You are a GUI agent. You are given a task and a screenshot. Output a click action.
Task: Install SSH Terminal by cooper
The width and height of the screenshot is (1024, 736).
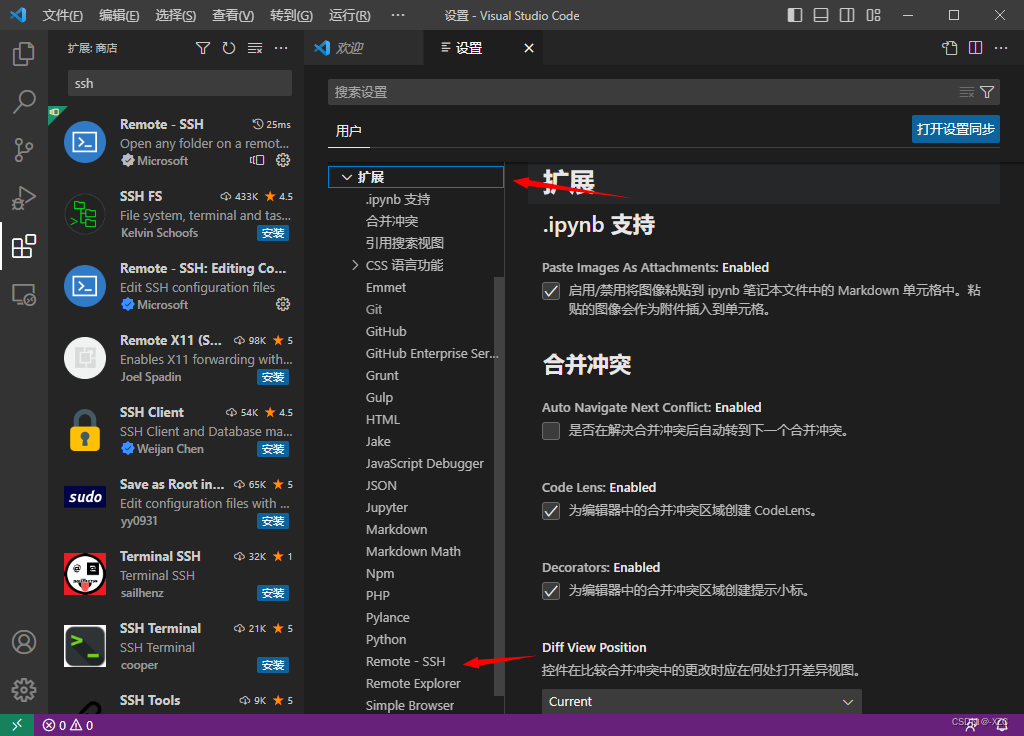pos(273,665)
